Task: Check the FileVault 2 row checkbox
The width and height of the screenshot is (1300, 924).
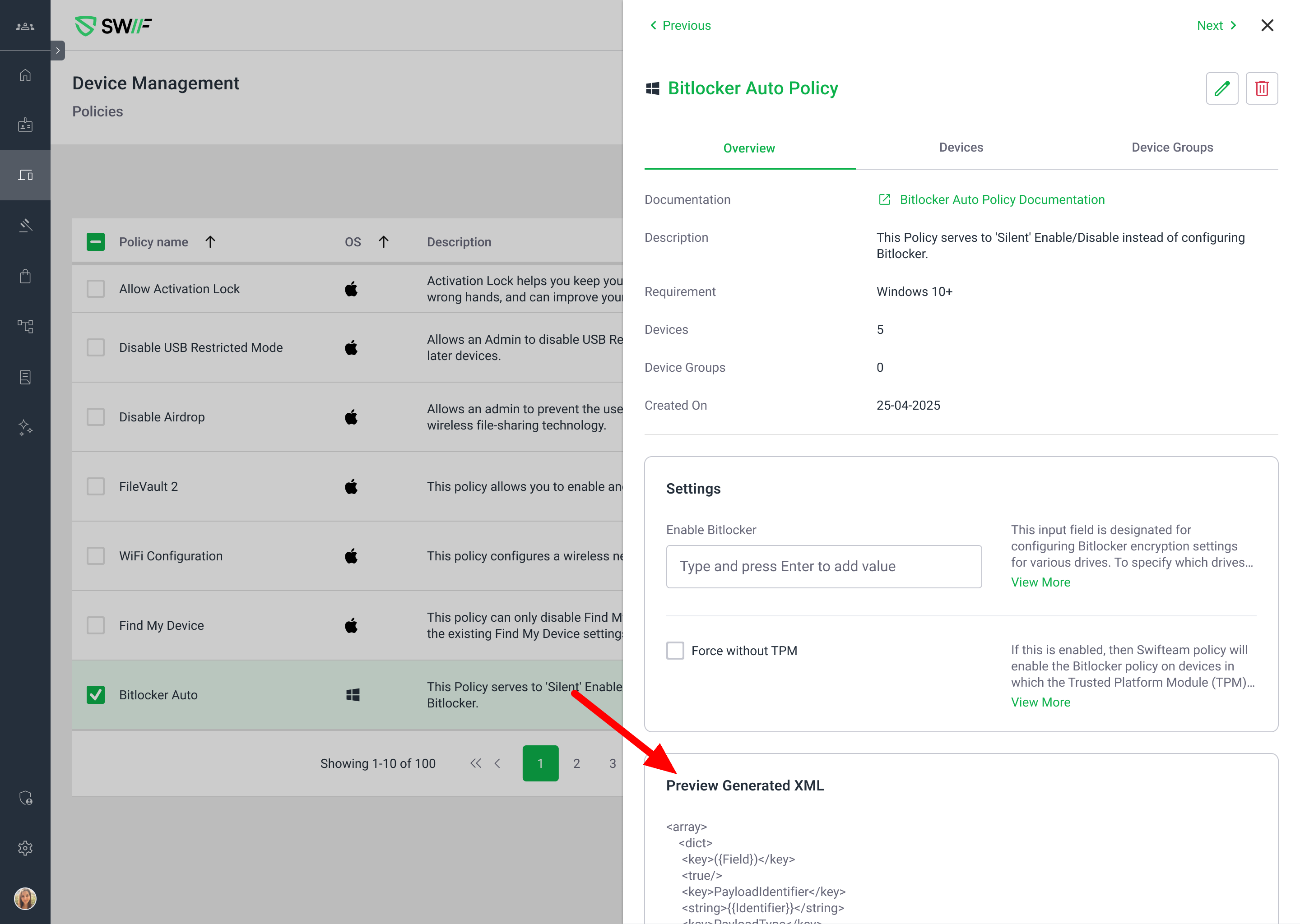Action: (96, 486)
